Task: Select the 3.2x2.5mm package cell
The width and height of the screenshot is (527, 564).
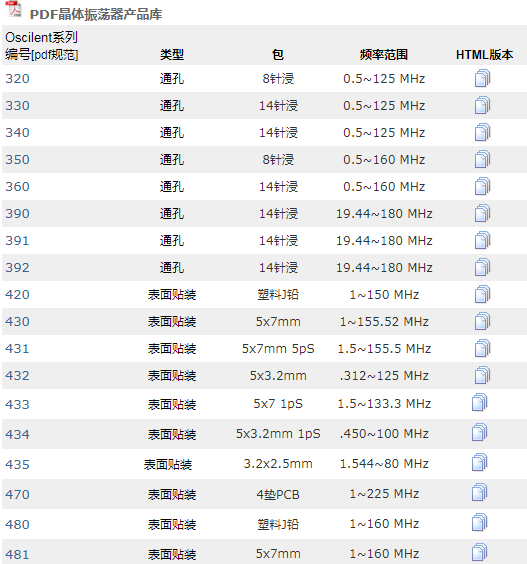Action: (278, 463)
